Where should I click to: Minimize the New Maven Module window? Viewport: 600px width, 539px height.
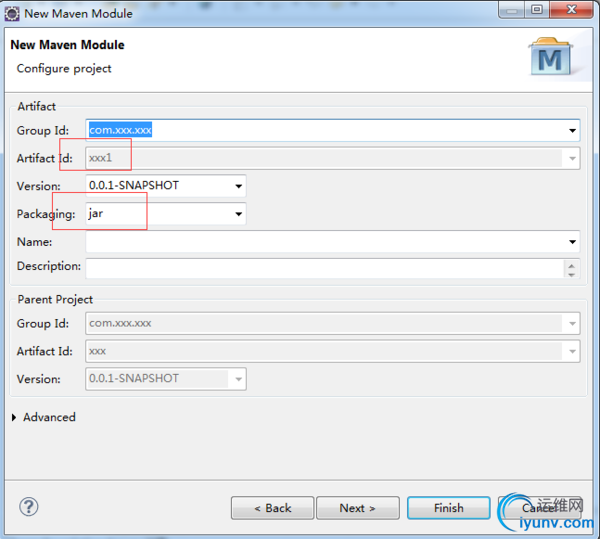click(x=512, y=10)
